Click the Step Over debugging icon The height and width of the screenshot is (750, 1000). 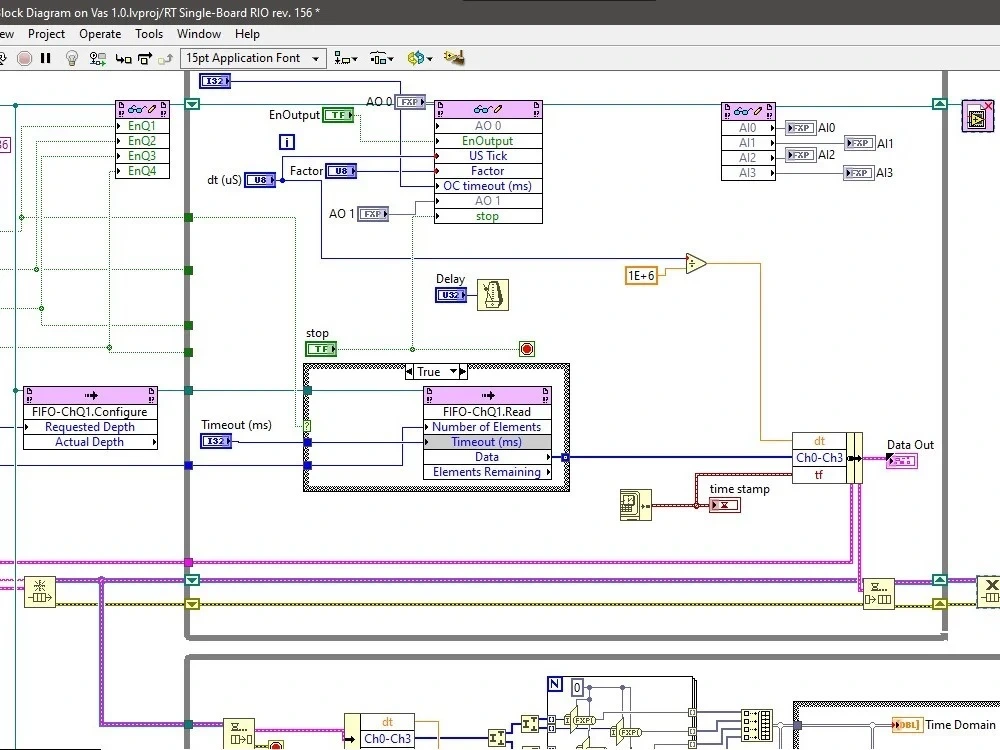[144, 57]
